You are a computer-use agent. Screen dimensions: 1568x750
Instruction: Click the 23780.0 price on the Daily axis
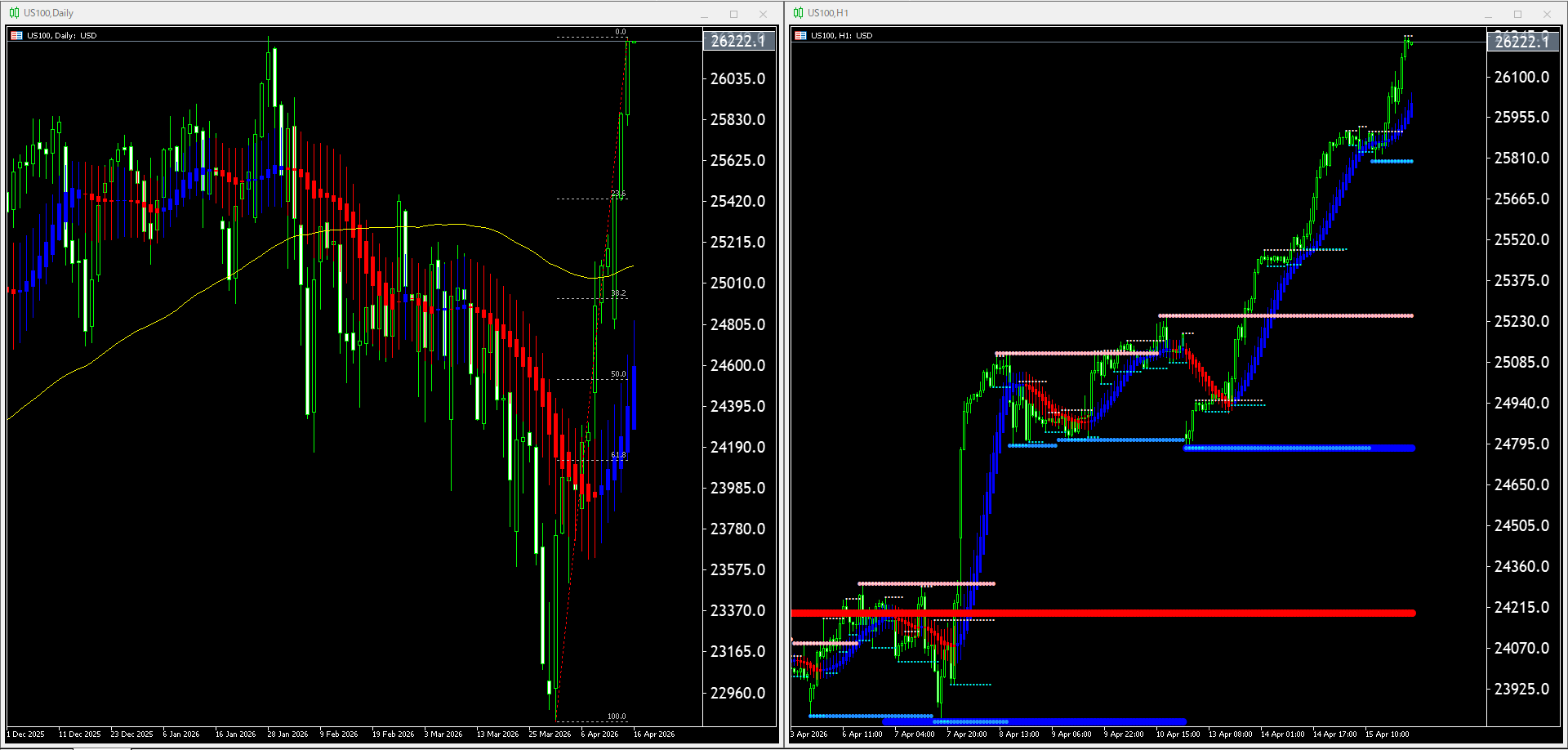pyautogui.click(x=737, y=529)
